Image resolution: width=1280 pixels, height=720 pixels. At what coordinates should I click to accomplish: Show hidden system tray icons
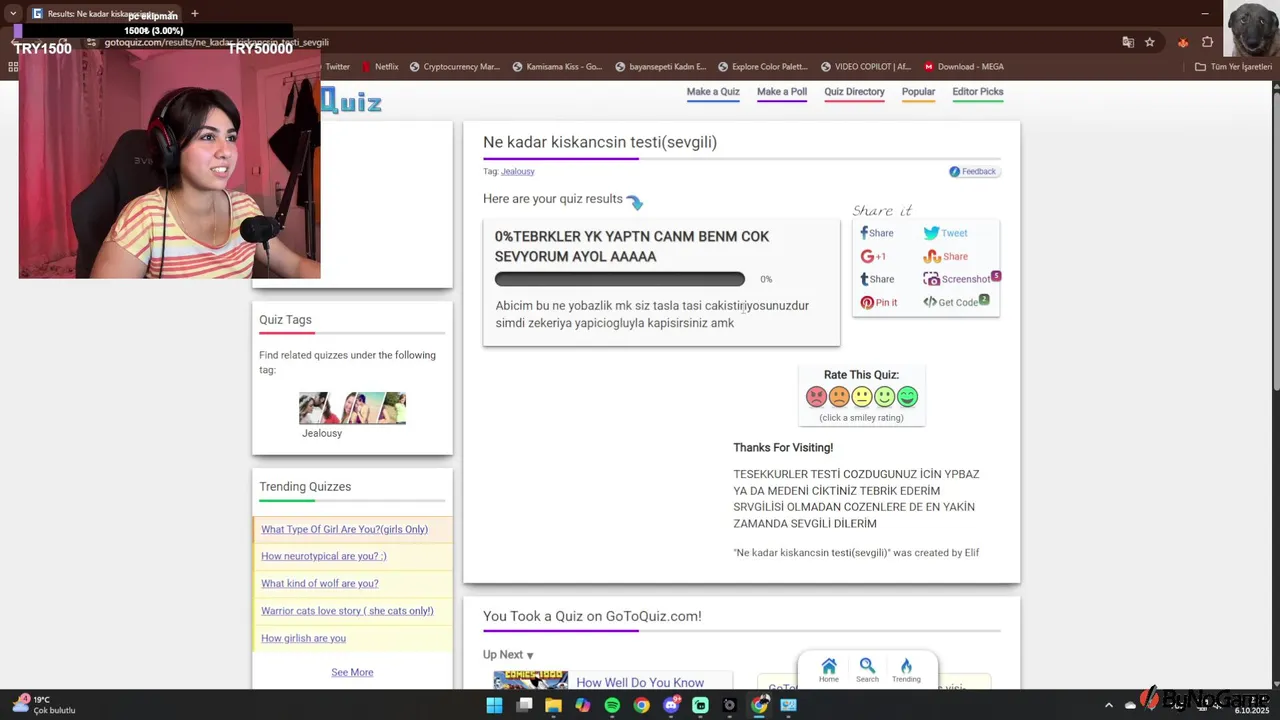pos(1108,705)
